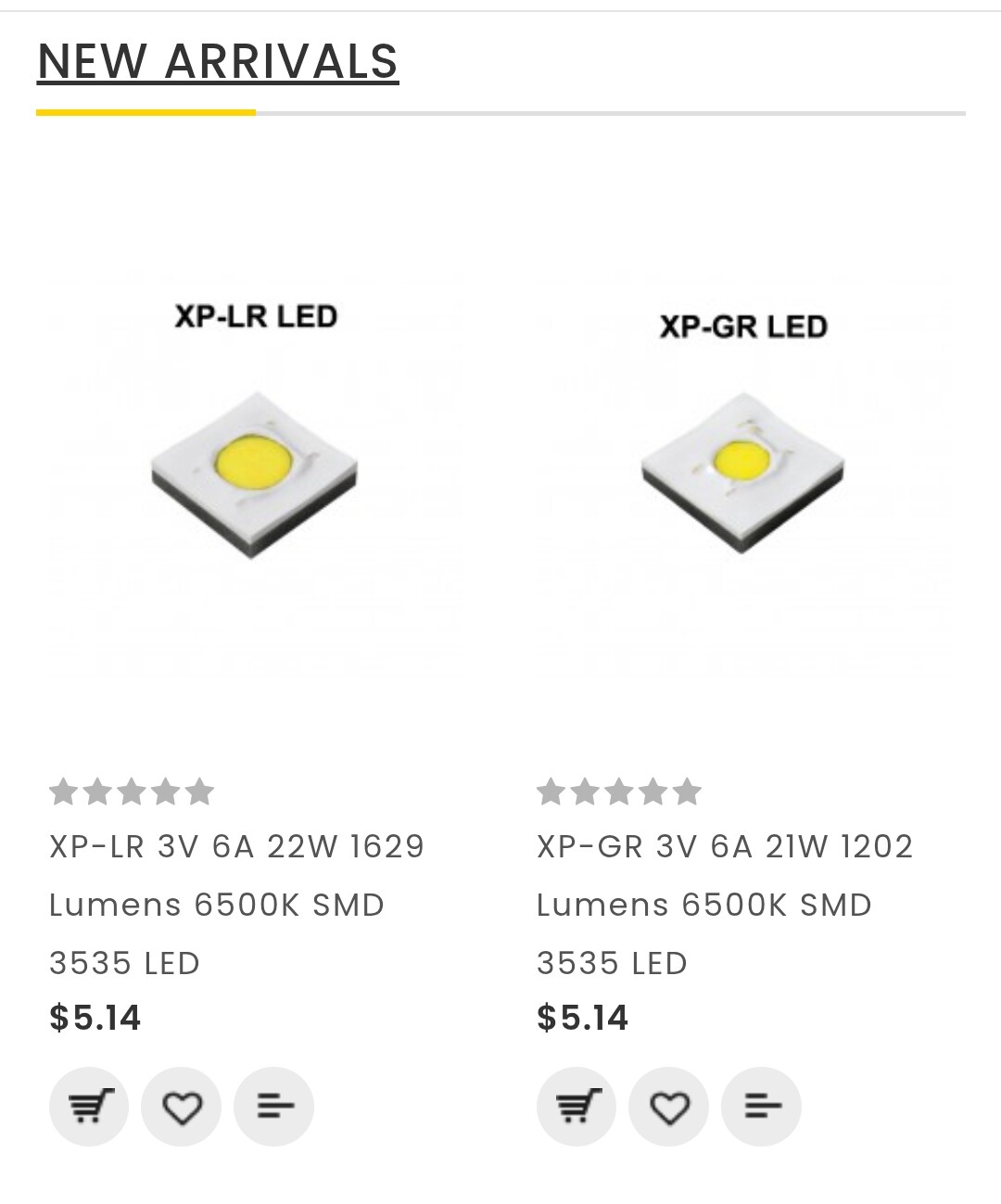The height and width of the screenshot is (1204, 1001).
Task: Rate XP-LR LED with fifth star
Action: 199,792
